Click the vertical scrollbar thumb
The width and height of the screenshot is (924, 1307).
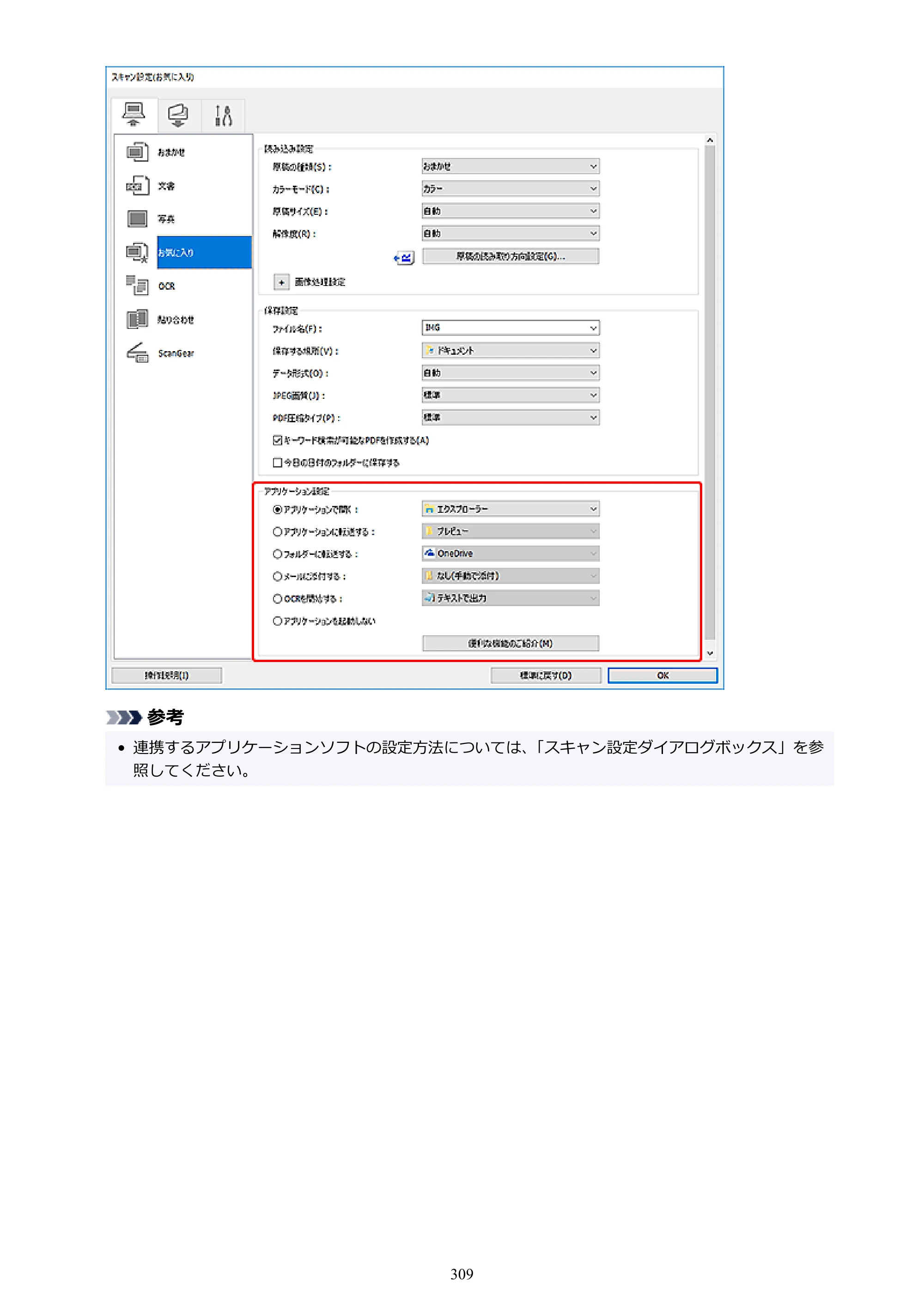tap(710, 393)
